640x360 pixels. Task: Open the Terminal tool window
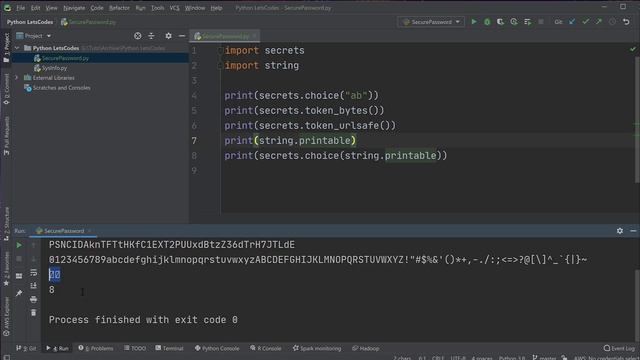(169, 348)
